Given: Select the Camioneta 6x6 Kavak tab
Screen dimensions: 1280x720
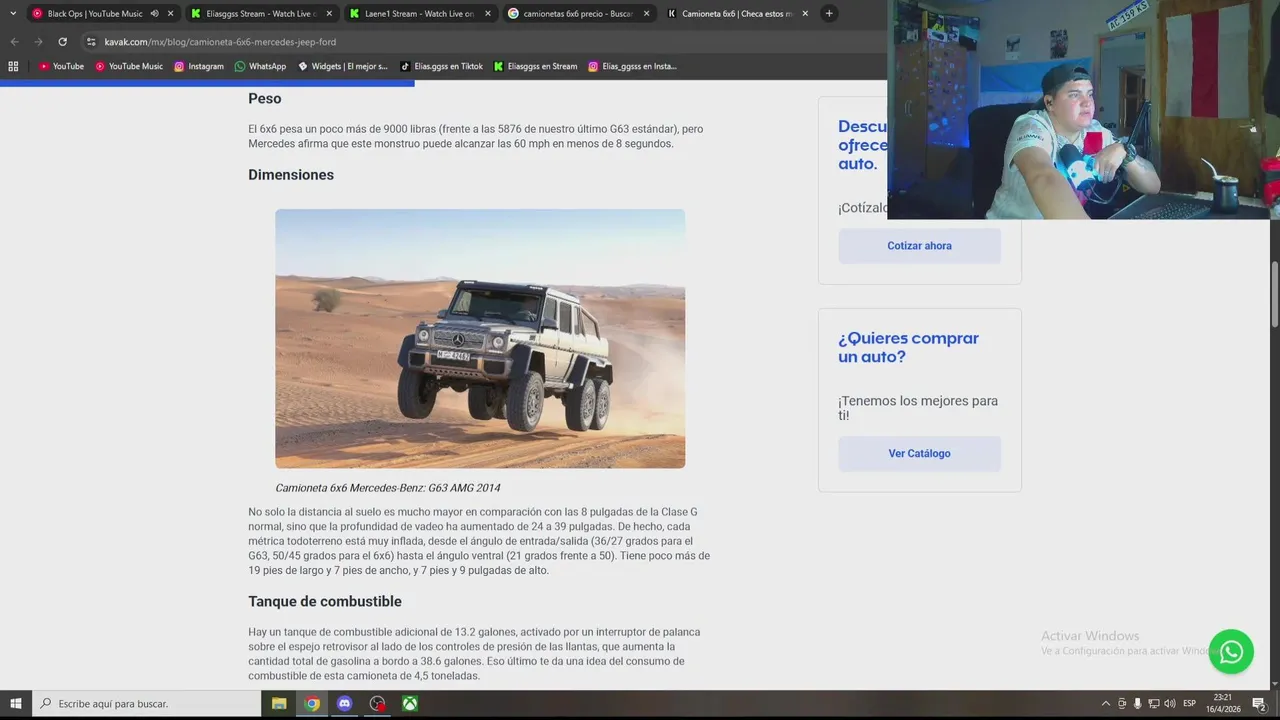Looking at the screenshot, I should click(737, 14).
